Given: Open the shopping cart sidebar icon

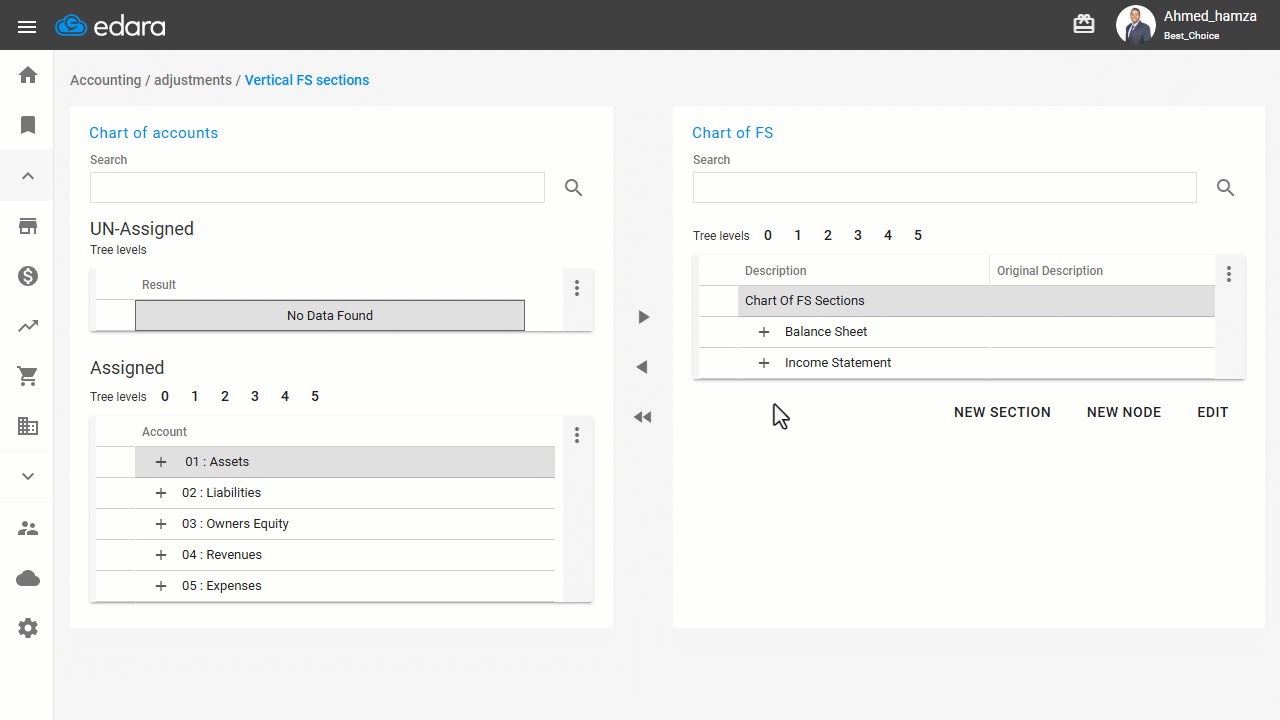Looking at the screenshot, I should pyautogui.click(x=28, y=376).
